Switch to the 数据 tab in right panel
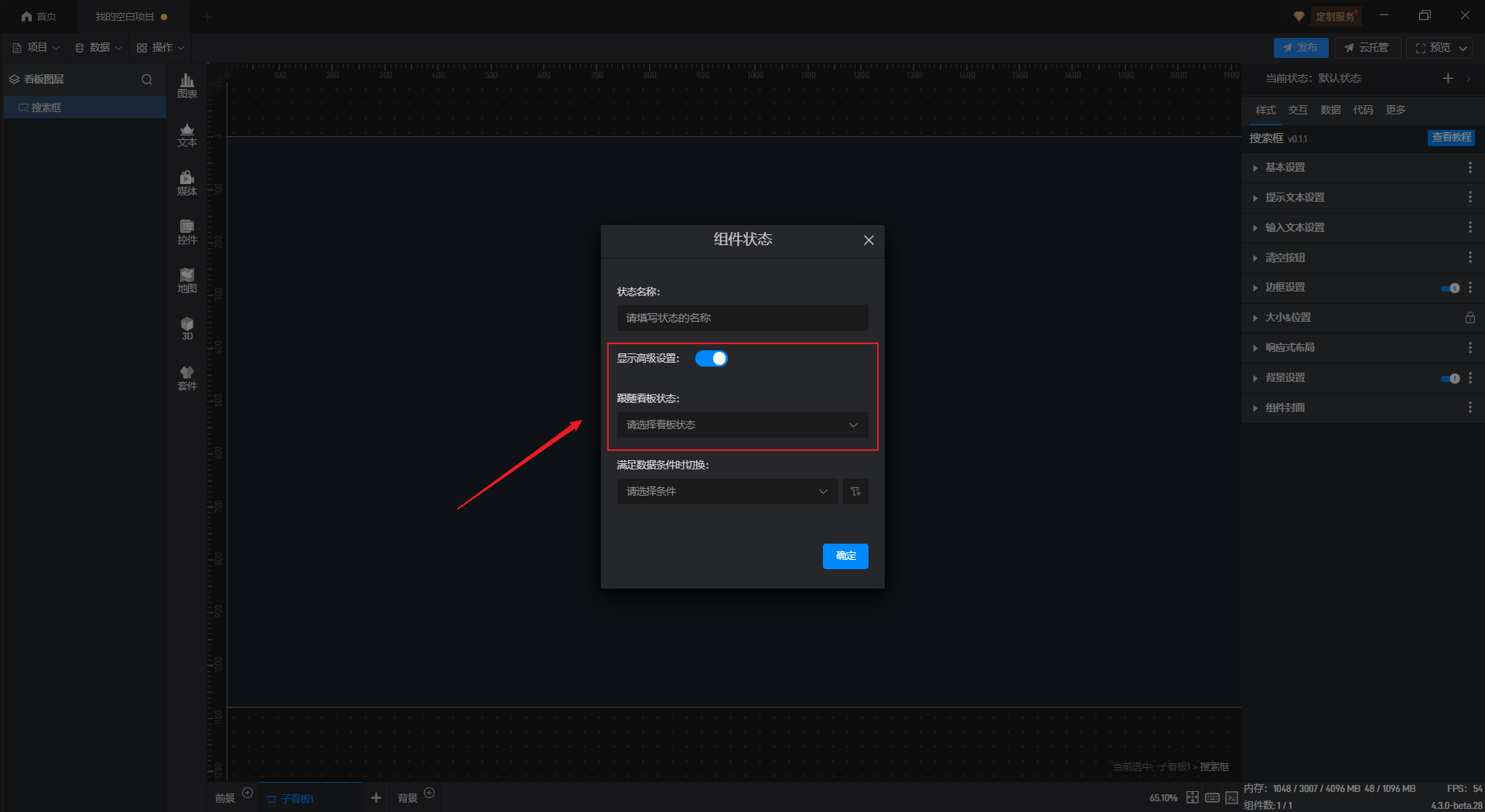Viewport: 1485px width, 812px height. point(1330,110)
